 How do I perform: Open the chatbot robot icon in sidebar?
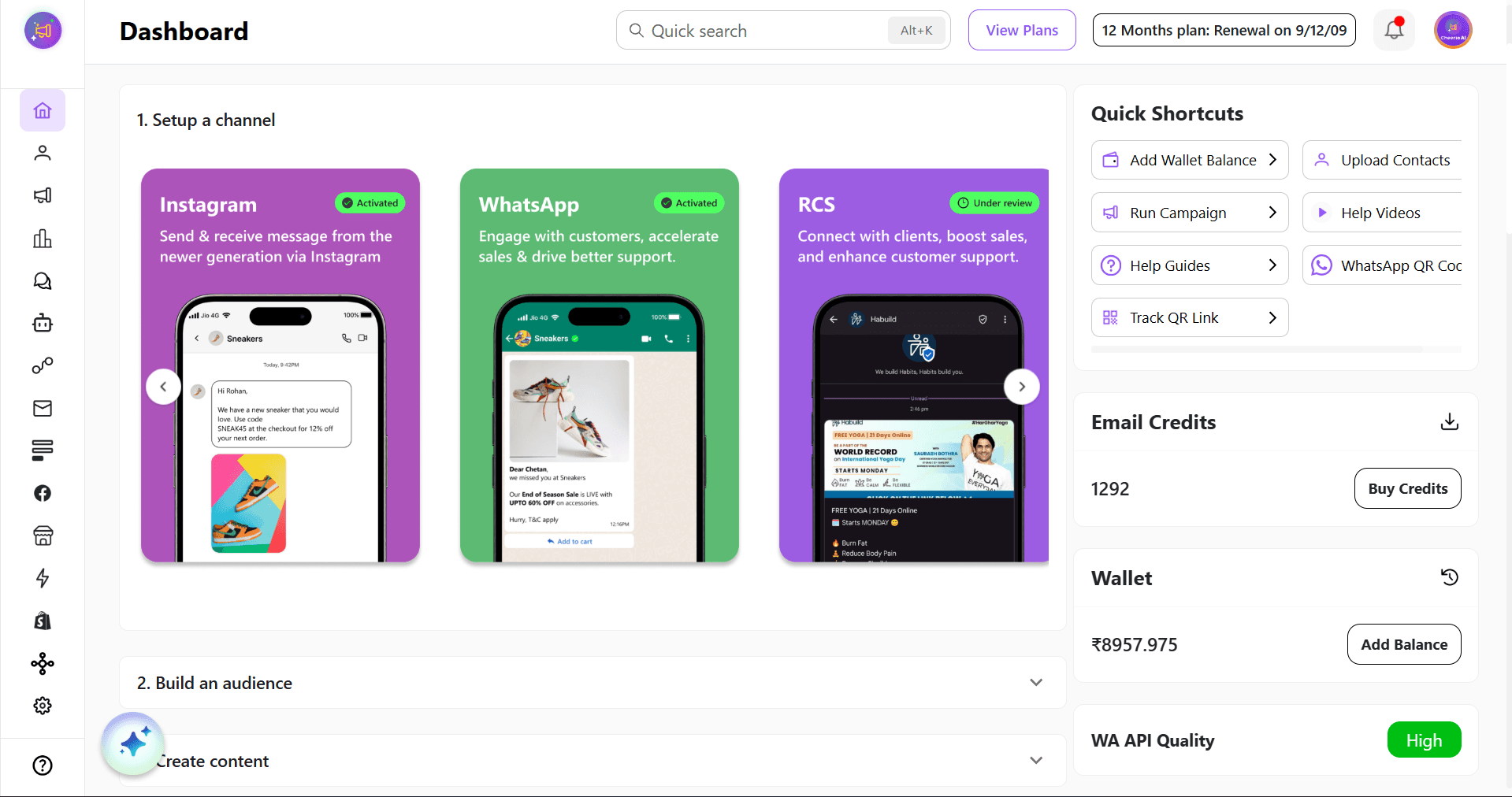[x=43, y=323]
